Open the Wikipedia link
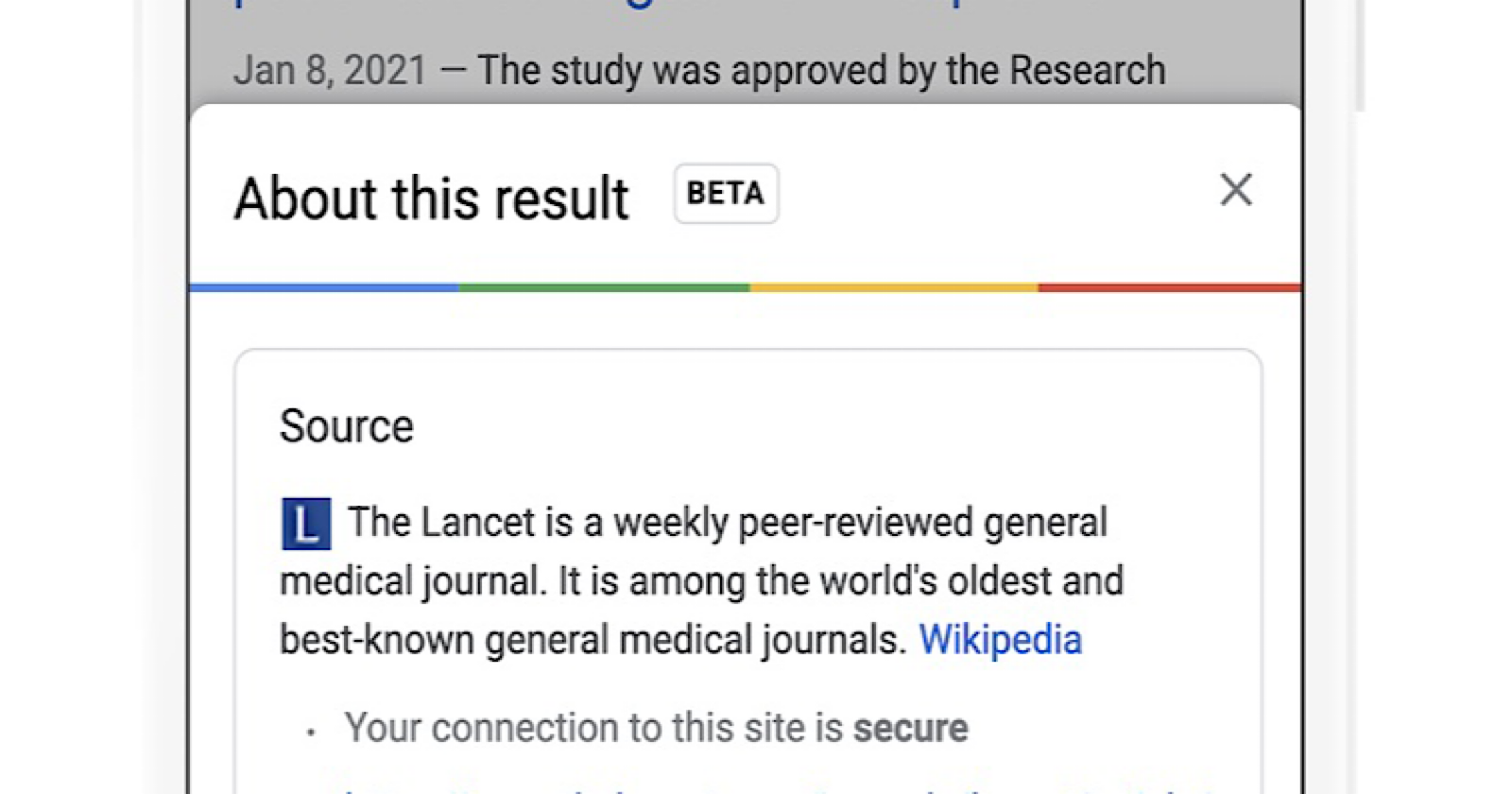 [x=1001, y=640]
